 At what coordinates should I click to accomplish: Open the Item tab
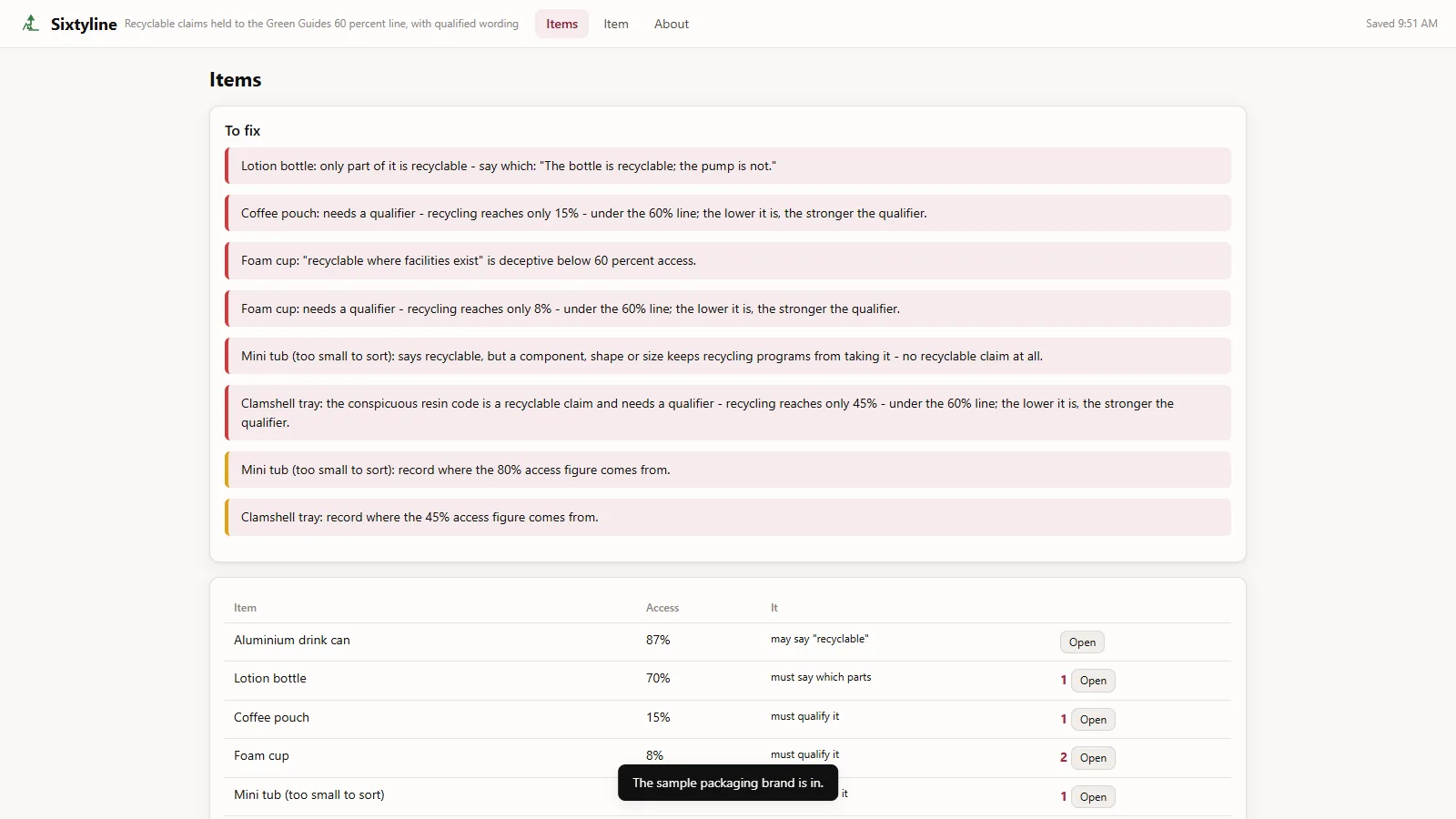tap(616, 24)
